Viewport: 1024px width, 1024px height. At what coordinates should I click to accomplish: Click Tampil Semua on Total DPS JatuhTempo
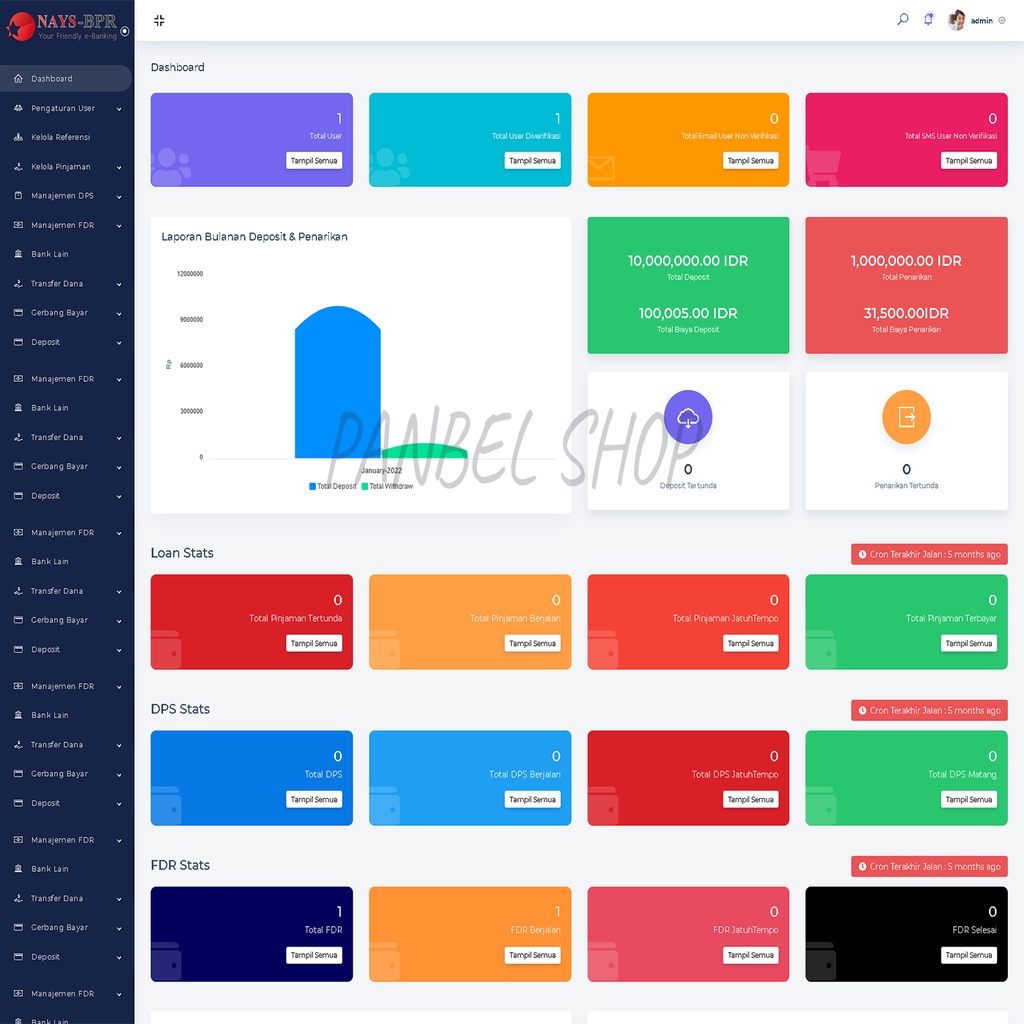750,799
